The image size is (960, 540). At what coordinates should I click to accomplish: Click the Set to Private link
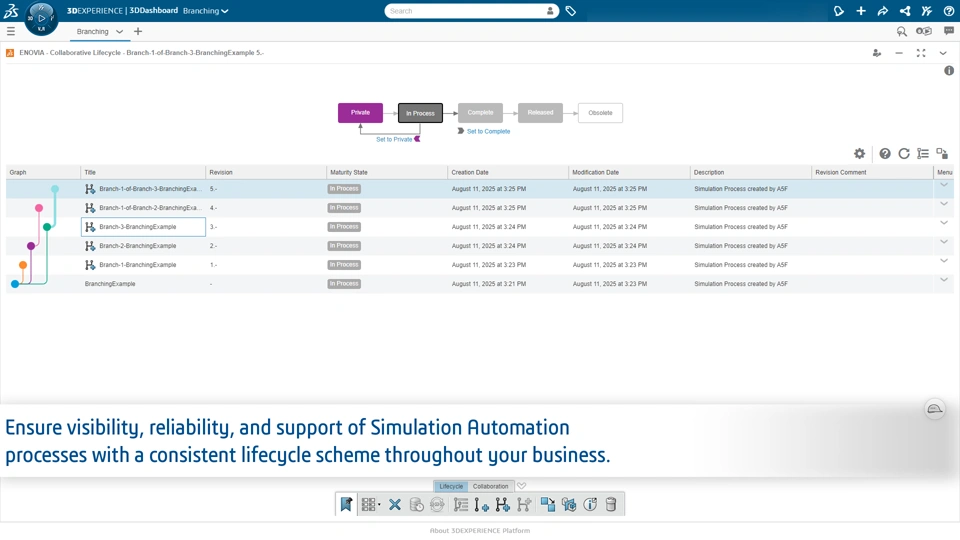tap(394, 139)
